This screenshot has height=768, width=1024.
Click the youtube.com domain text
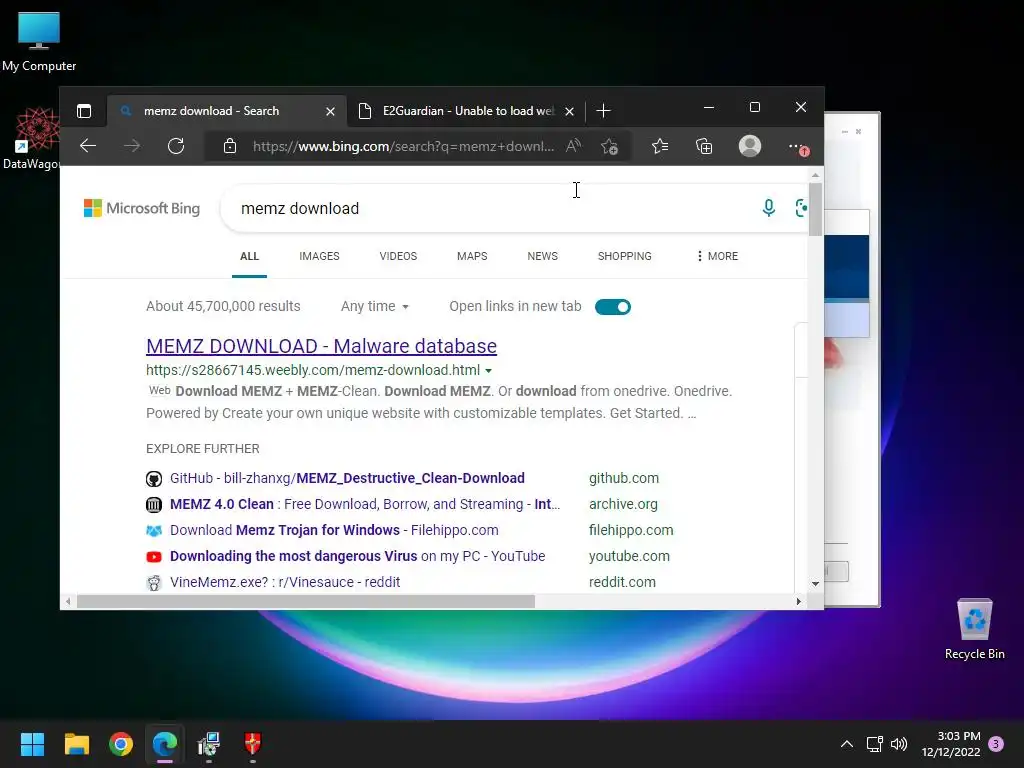(x=629, y=556)
